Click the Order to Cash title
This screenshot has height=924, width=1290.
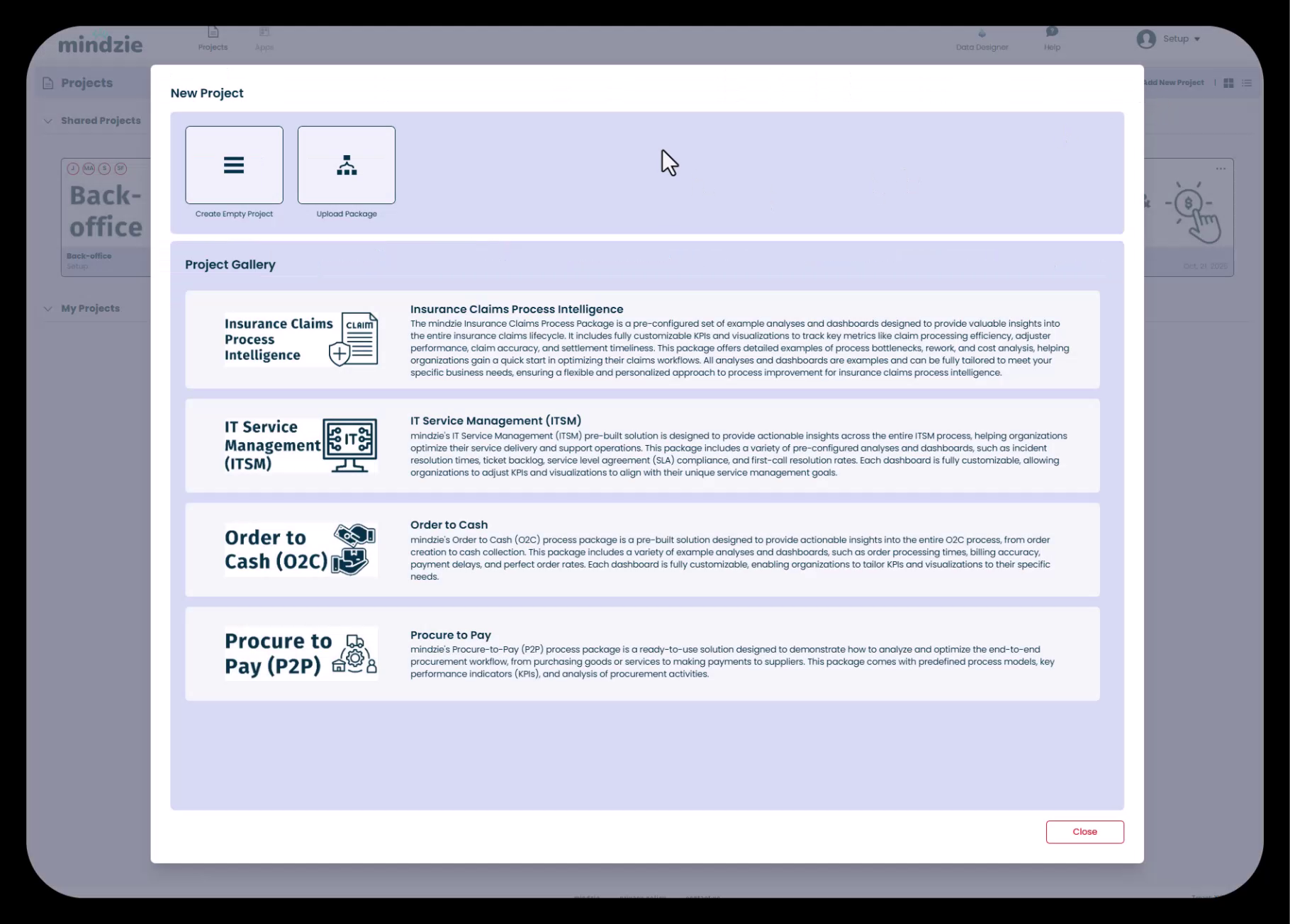point(449,525)
